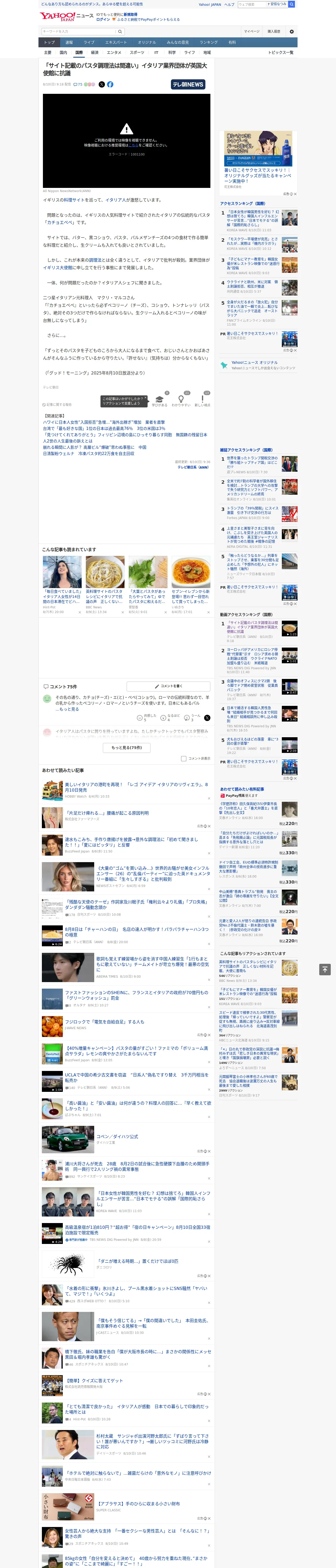Open the green sports car ad thumbnail
Screen dimensions: 336x1568
click(68, 1139)
